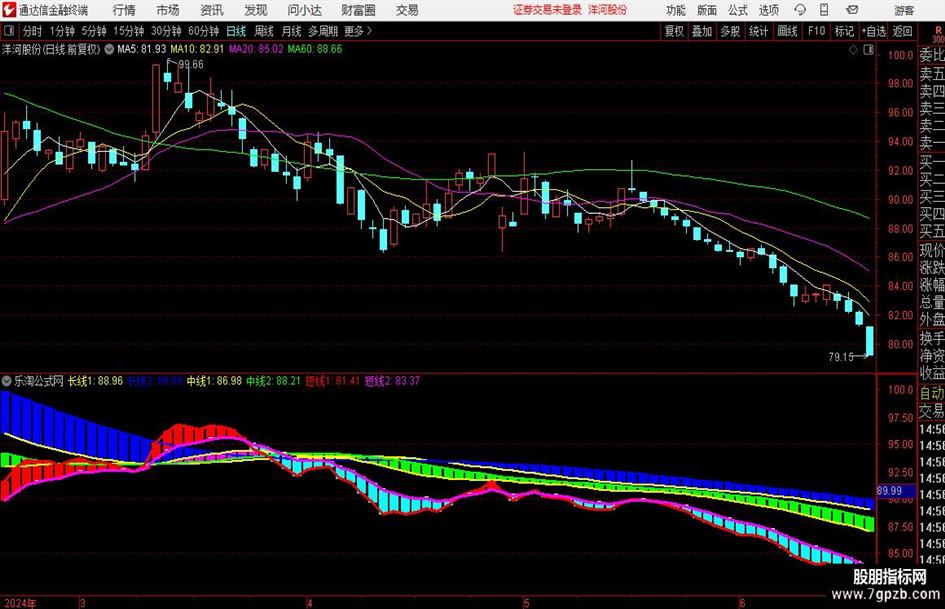Expand the 更多 period options
Screen dimensions: 945x609
[x=358, y=31]
